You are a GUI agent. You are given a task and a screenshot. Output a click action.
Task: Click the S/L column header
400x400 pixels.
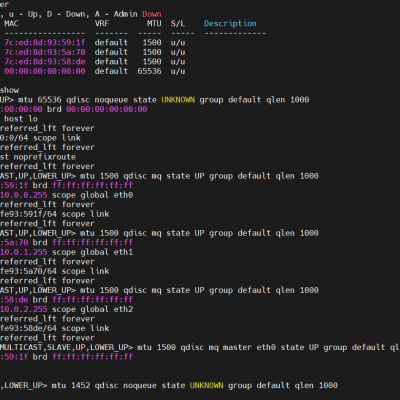[x=178, y=24]
